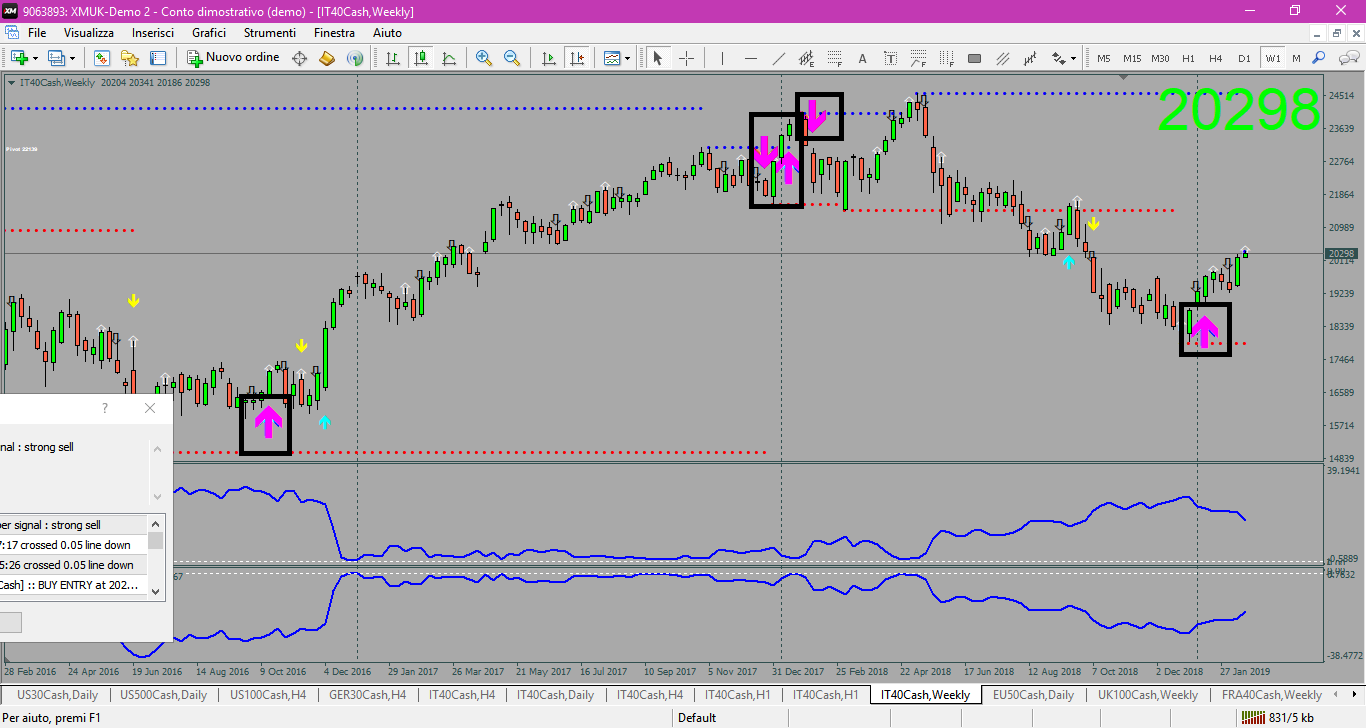Viewport: 1366px width, 728px height.
Task: Select the diagonal trendline tool
Action: pos(778,58)
